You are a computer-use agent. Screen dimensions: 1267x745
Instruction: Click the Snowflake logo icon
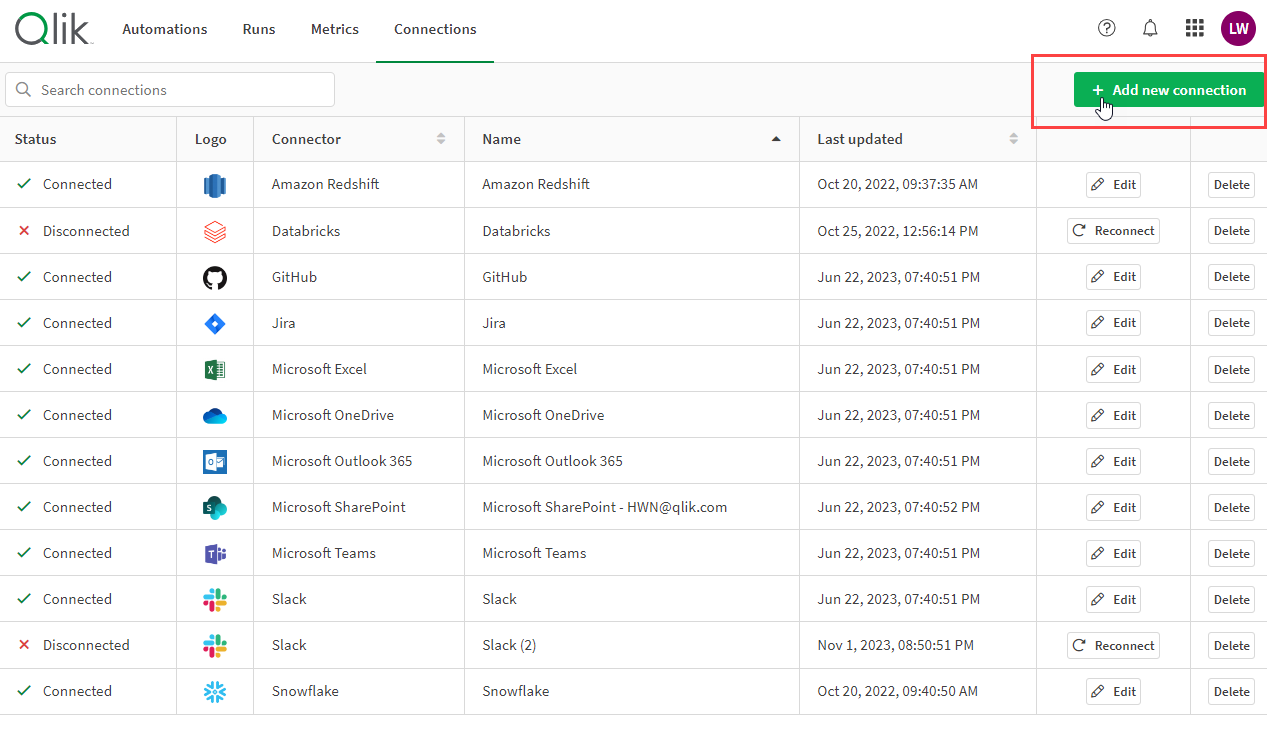[215, 691]
